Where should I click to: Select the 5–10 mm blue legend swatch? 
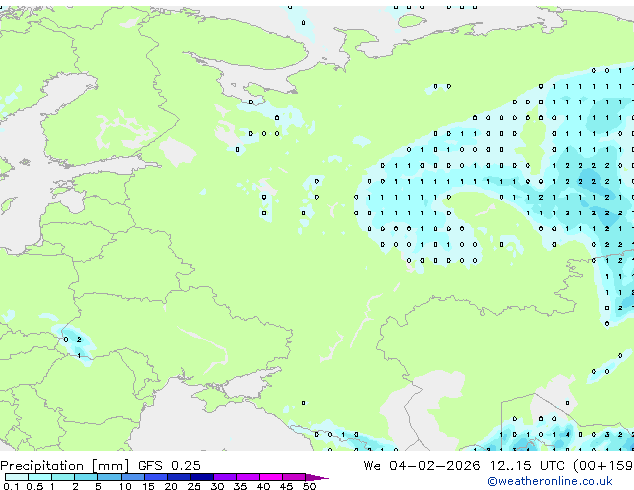click(x=110, y=477)
